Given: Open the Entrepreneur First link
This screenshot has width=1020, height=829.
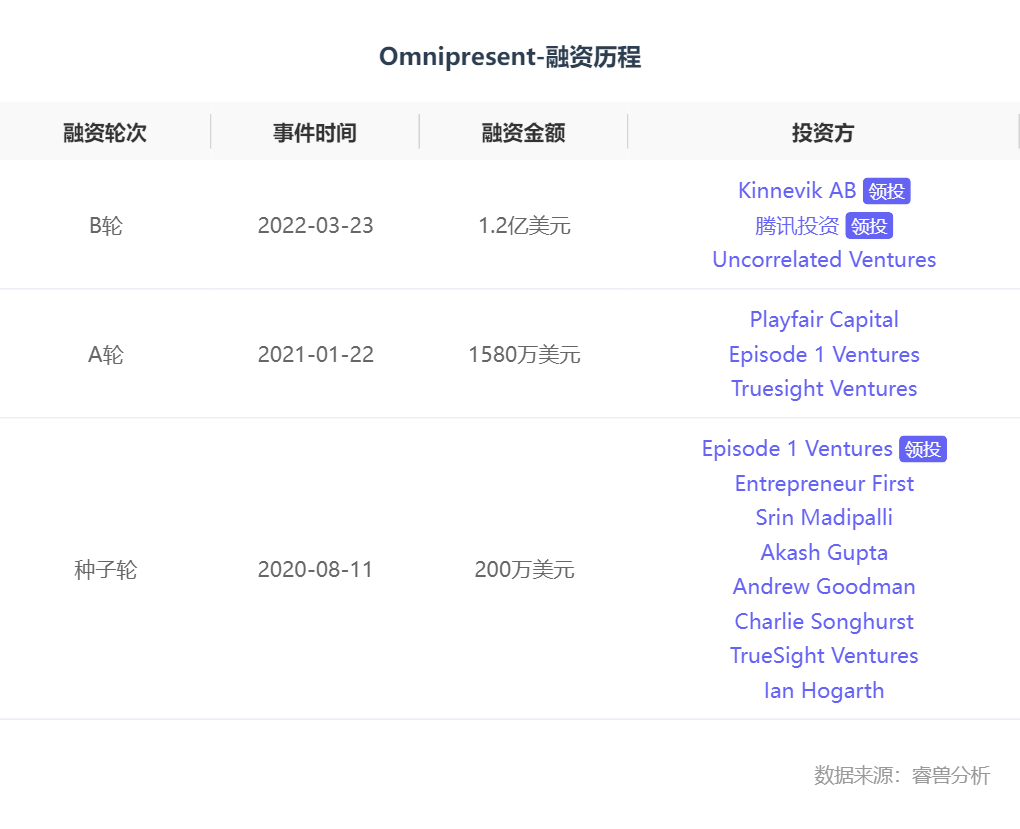Looking at the screenshot, I should [824, 483].
